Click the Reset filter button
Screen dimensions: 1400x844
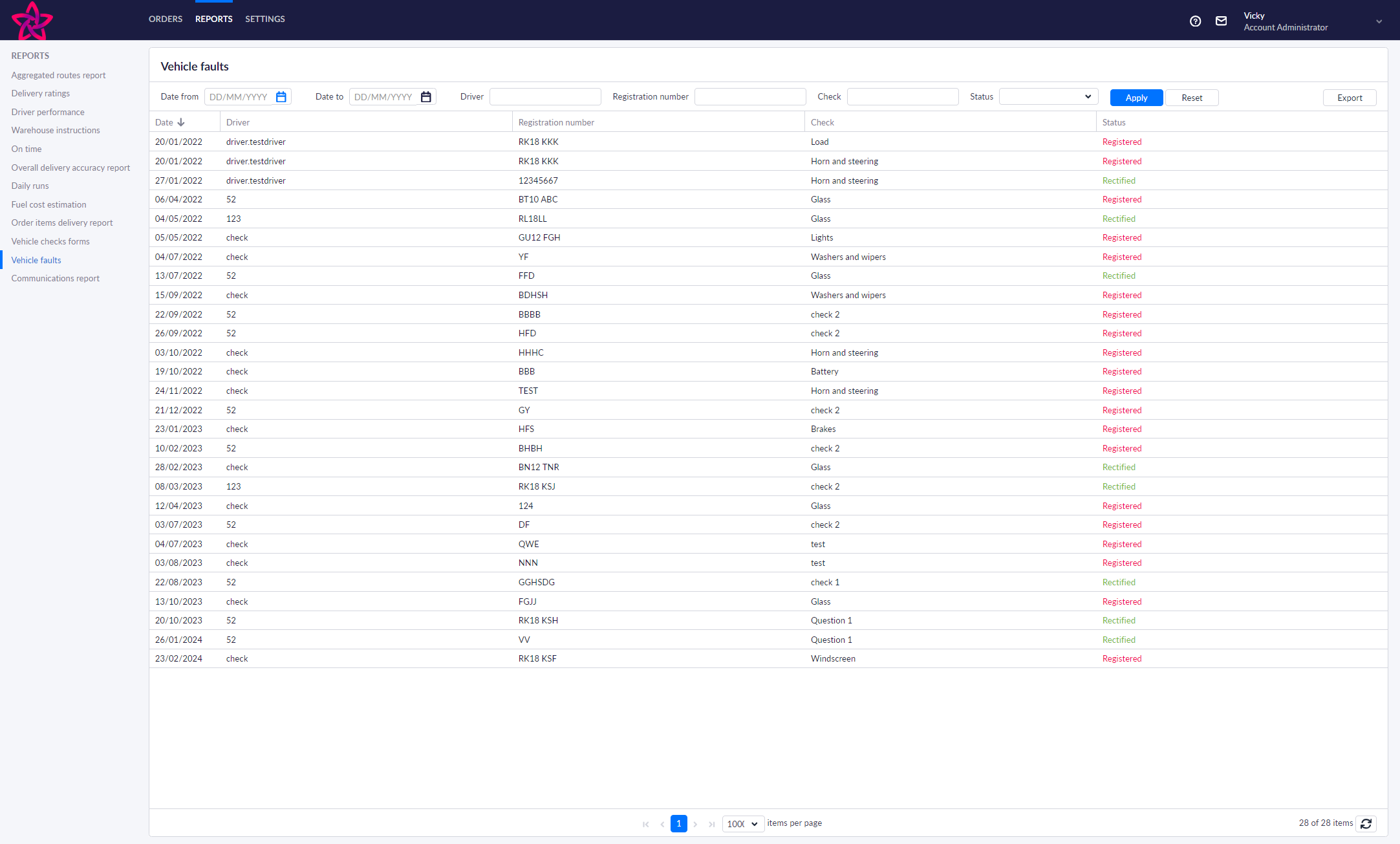click(1192, 98)
